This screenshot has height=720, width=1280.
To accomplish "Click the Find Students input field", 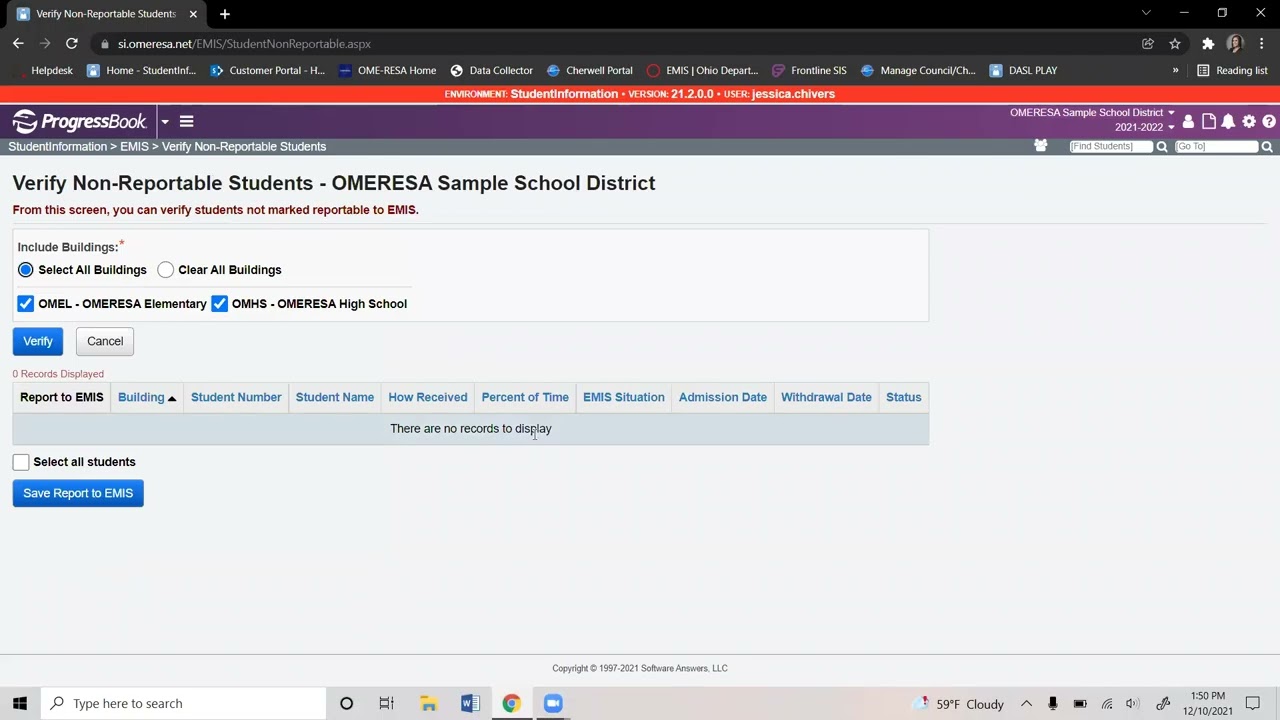I will pos(1111,147).
